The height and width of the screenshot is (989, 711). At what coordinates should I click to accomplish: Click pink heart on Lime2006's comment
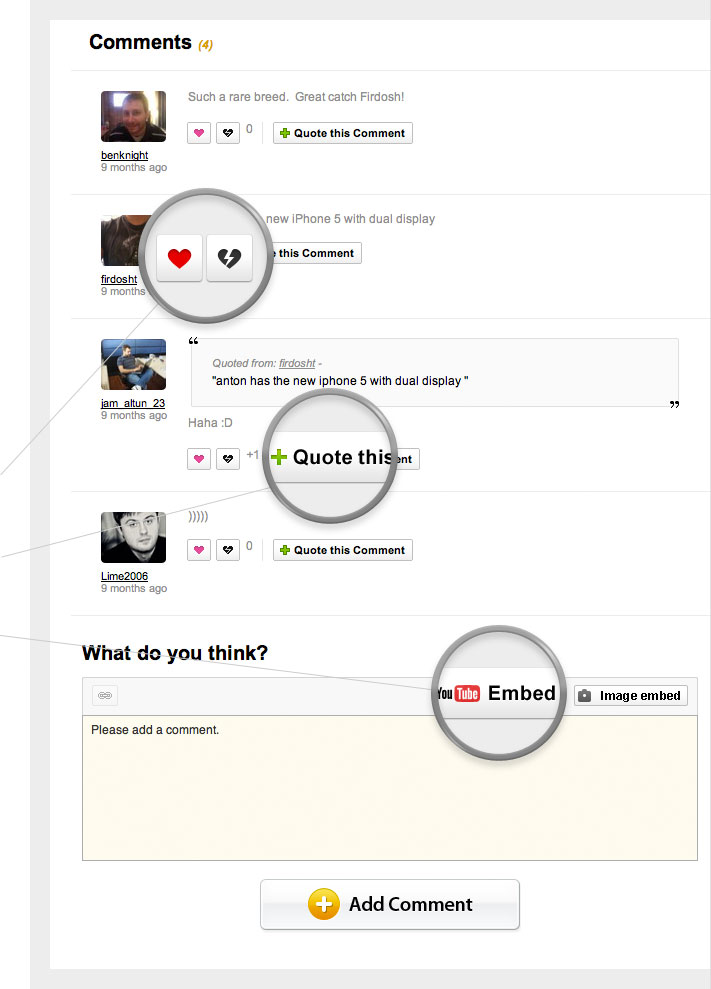click(199, 550)
